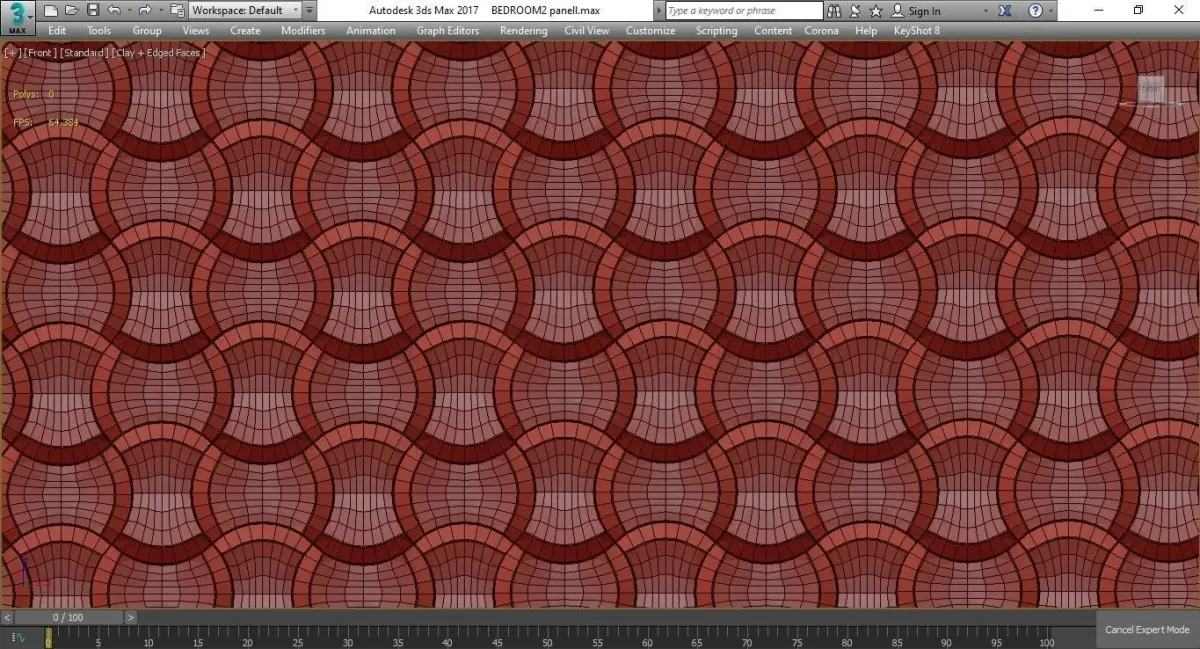Image resolution: width=1200 pixels, height=649 pixels.
Task: Open the Civil View menu
Action: [587, 30]
